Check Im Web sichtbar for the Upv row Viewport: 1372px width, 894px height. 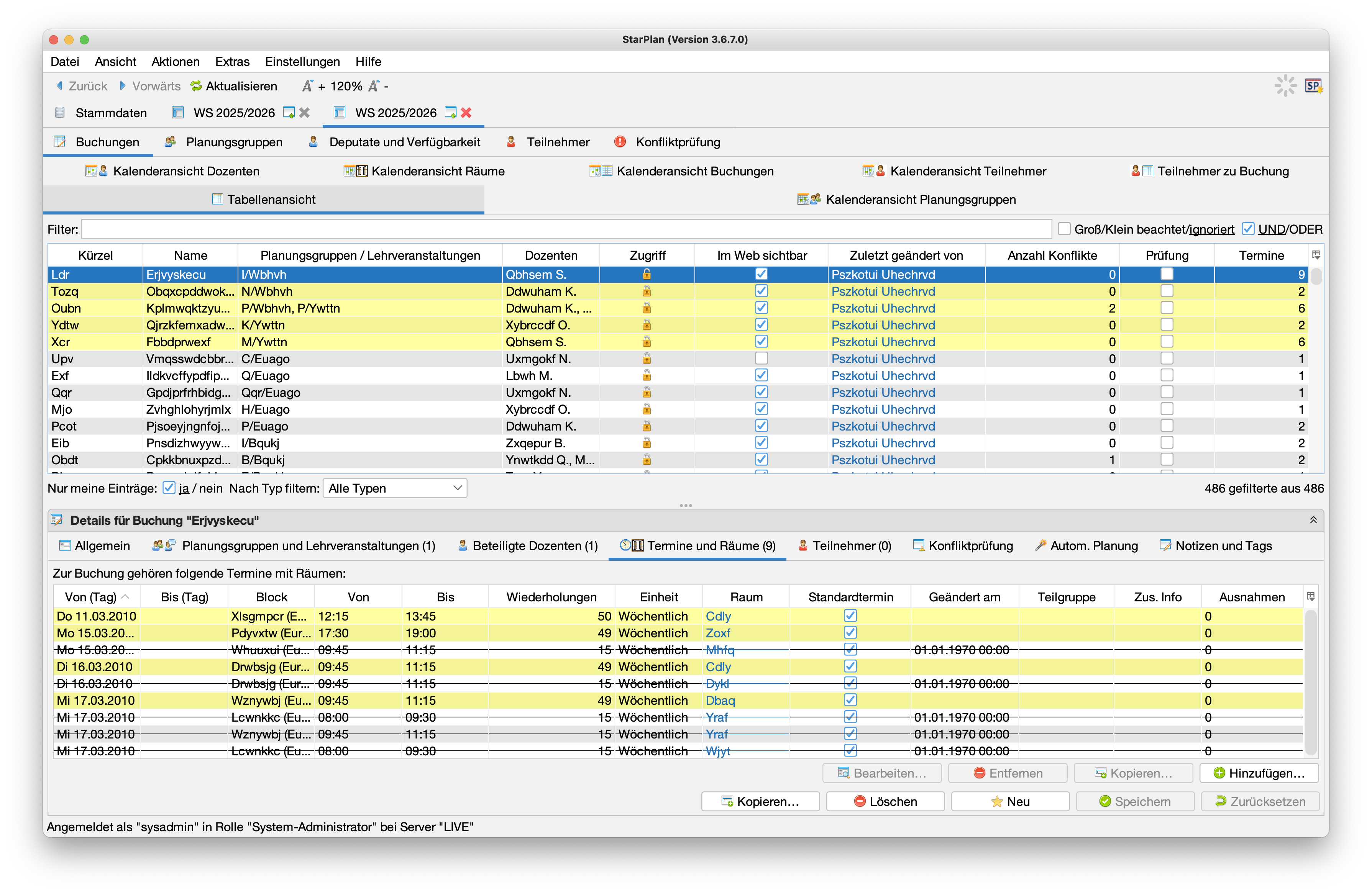[x=761, y=359]
